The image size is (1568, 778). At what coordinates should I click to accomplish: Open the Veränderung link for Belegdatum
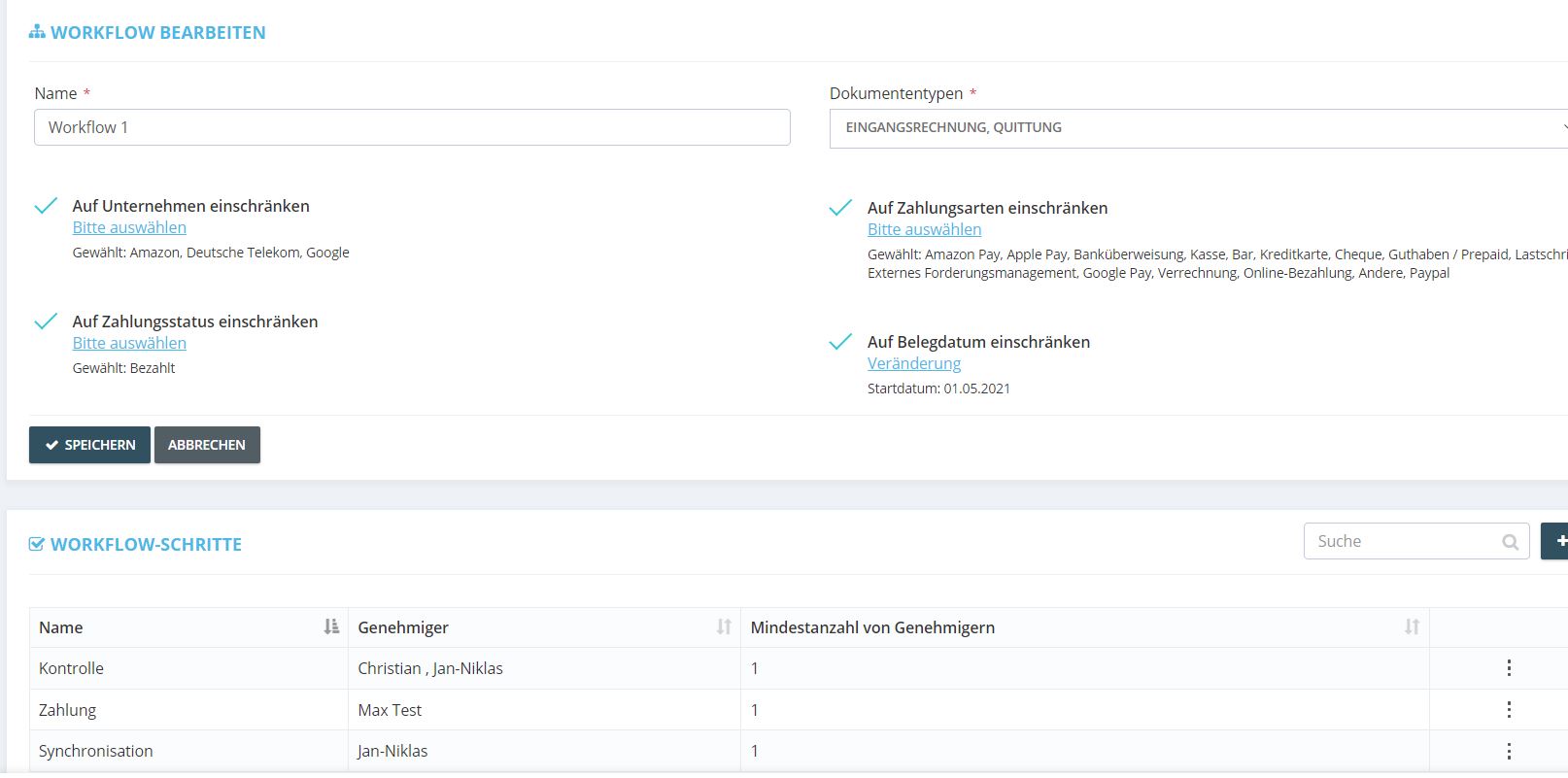coord(914,363)
